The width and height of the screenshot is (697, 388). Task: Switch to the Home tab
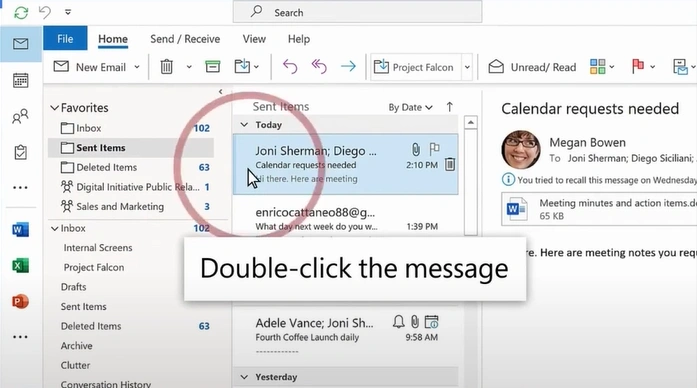pos(113,39)
